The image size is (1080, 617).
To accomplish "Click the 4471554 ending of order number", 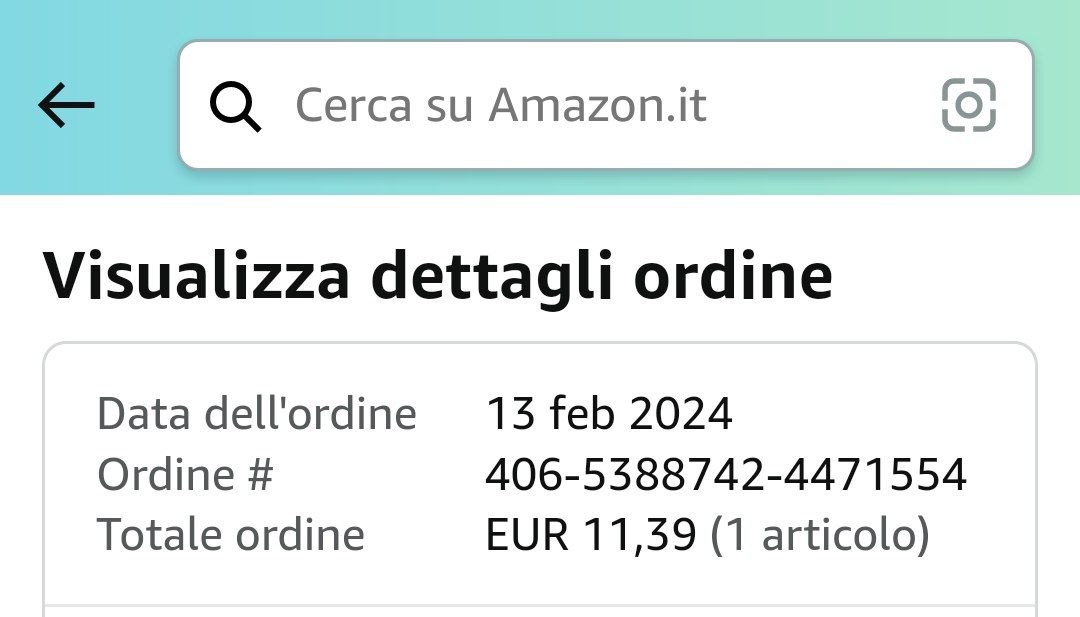I will (x=875, y=474).
